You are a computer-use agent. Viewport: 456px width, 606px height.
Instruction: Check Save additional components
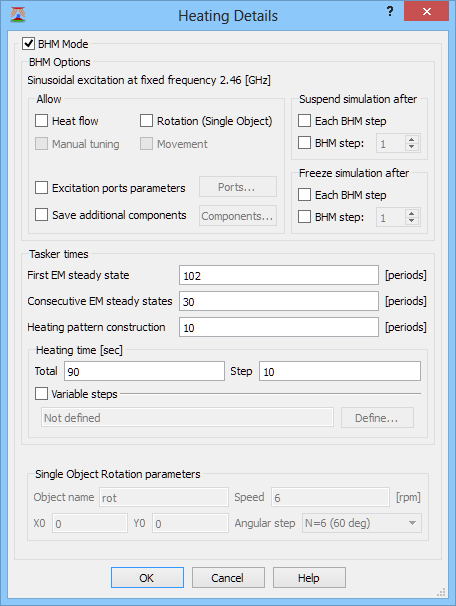click(x=41, y=214)
